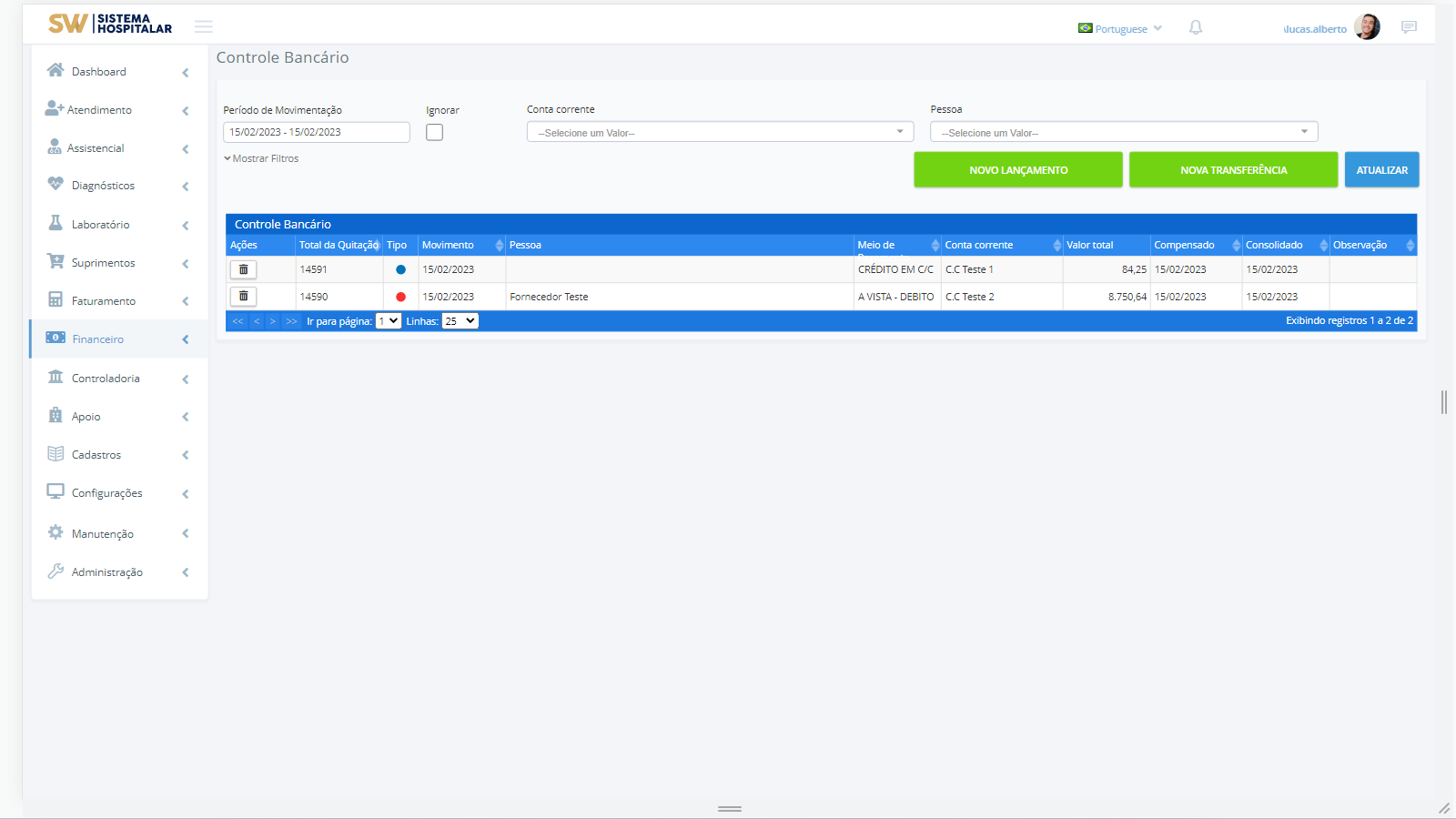Open the Faturamento menu
The width and height of the screenshot is (1456, 819).
click(104, 301)
